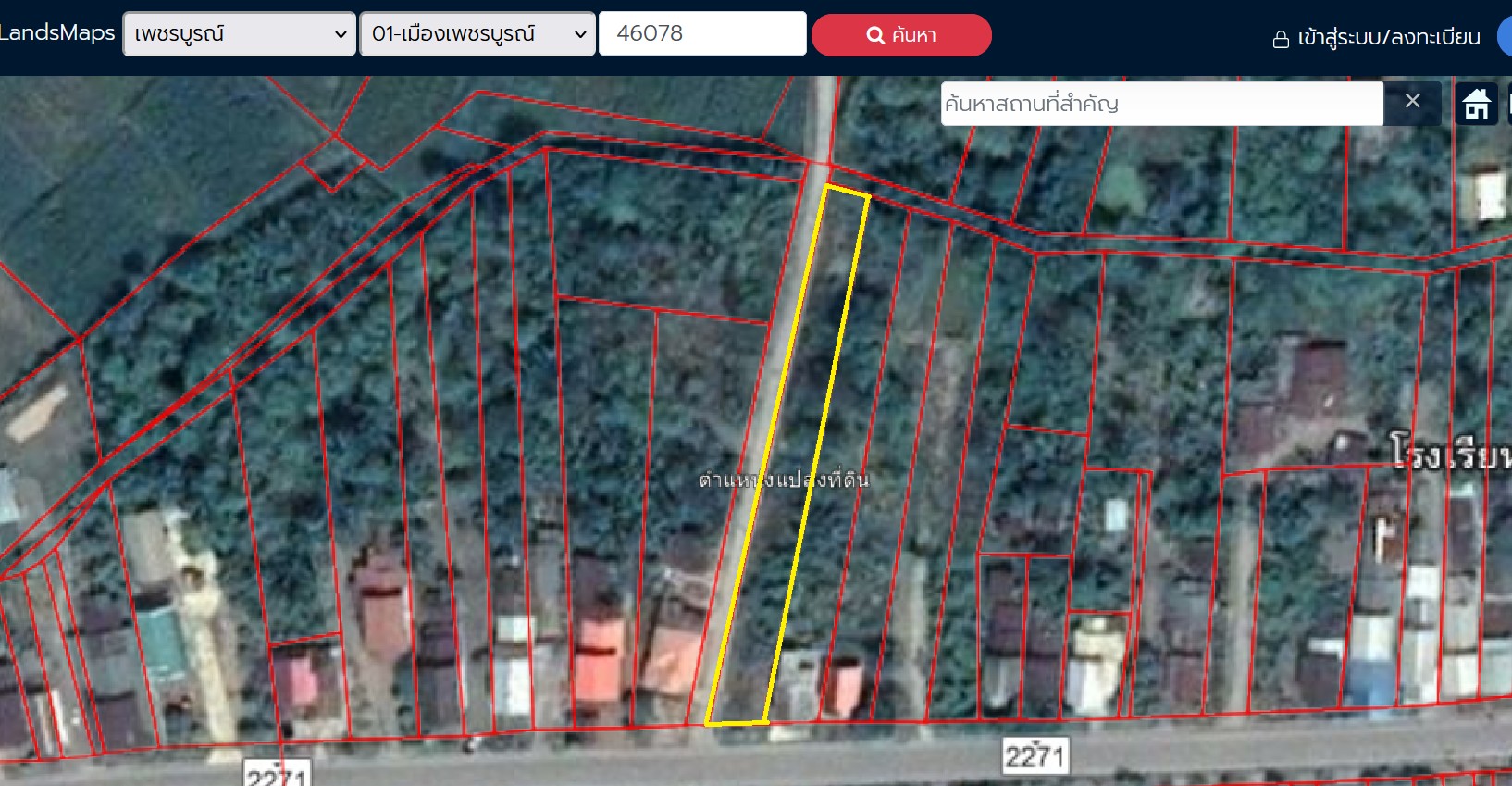Image resolution: width=1512 pixels, height=786 pixels.
Task: Click the ค้นหาสถานที่สำคัญ place search box
Action: [1162, 104]
